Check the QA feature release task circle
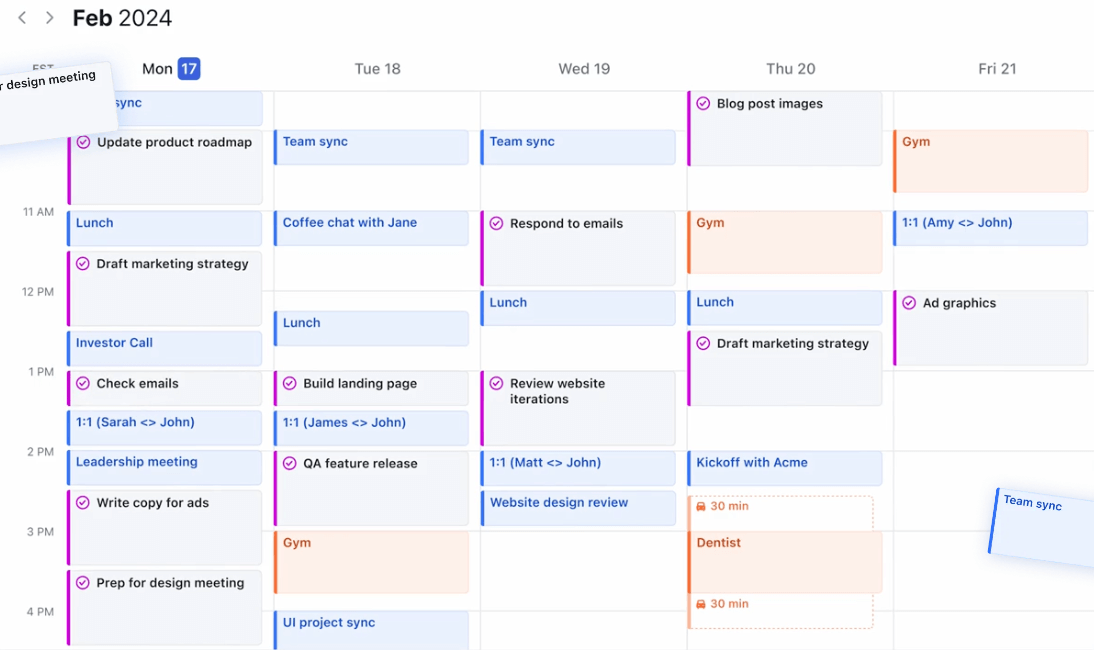This screenshot has height=650, width=1094. point(290,463)
